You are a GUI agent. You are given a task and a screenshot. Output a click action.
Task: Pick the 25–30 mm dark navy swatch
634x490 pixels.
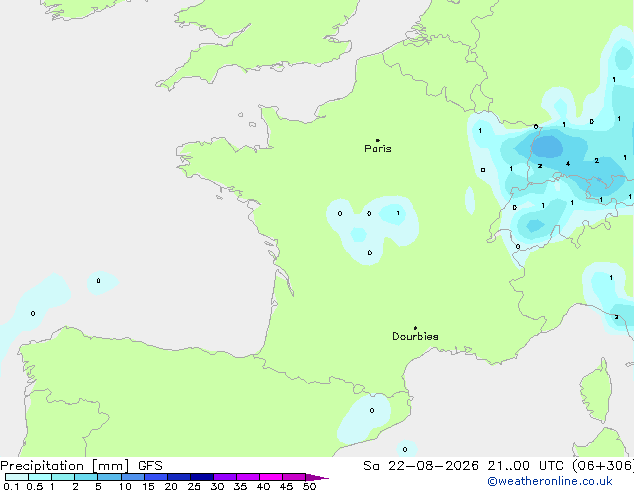202,477
